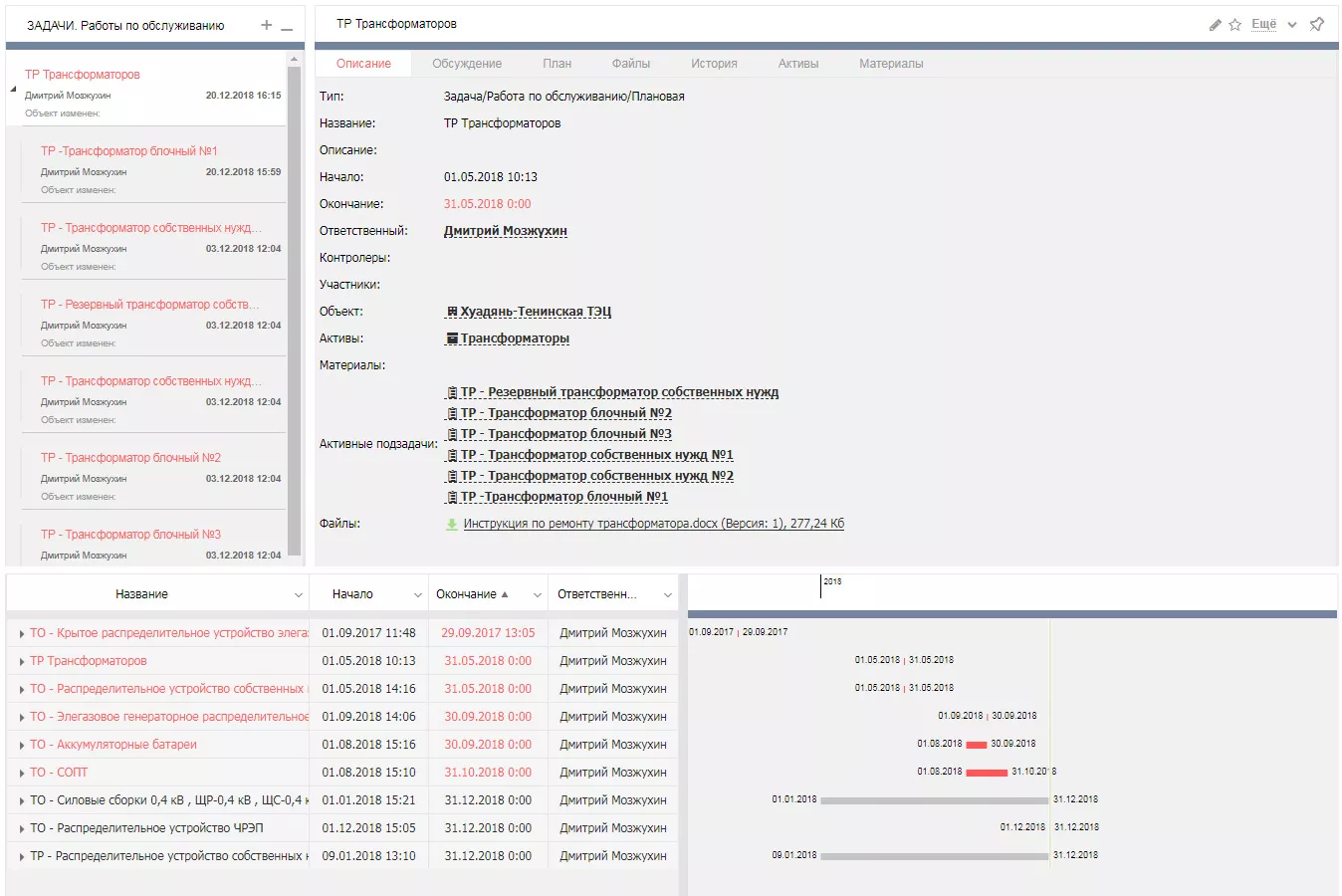Screen dimensions: 1342x896
Task: Collapse the ЗАДАЧИ panel with minus icon
Action: (x=287, y=27)
